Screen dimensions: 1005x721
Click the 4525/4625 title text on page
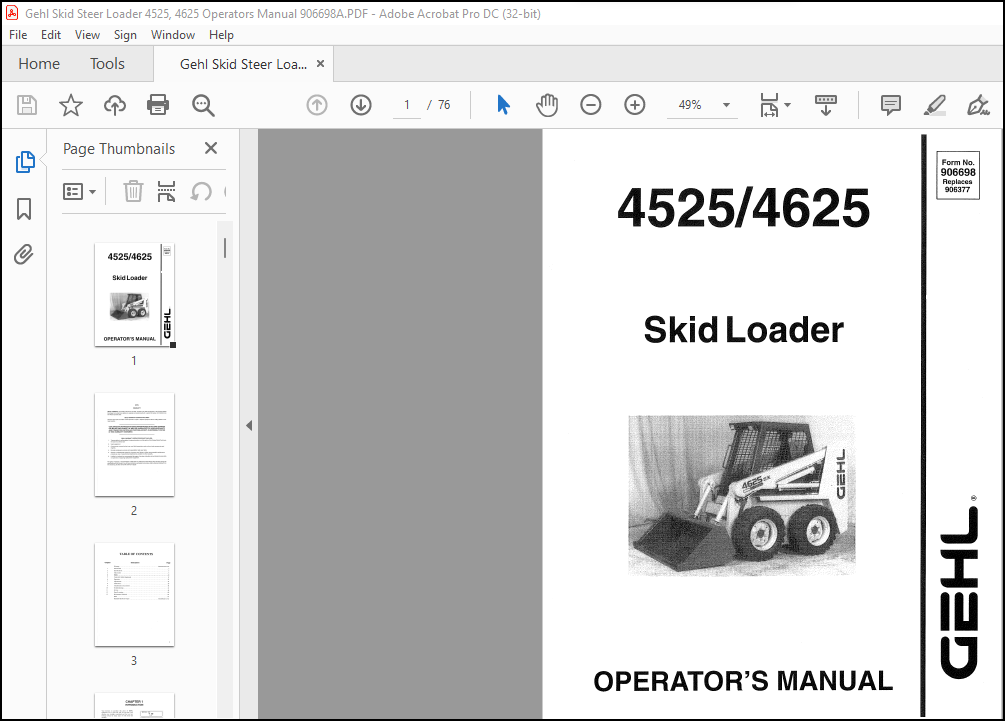743,208
